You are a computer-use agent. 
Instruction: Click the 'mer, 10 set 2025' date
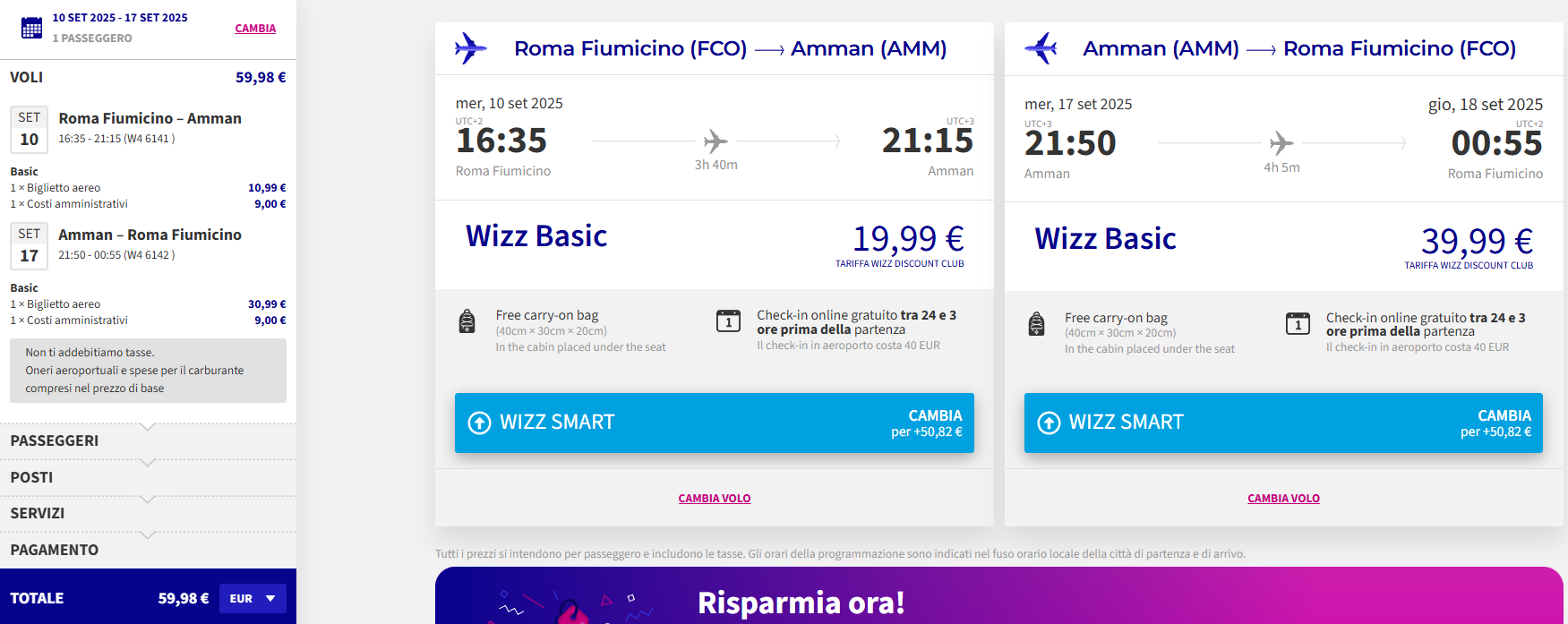point(510,103)
